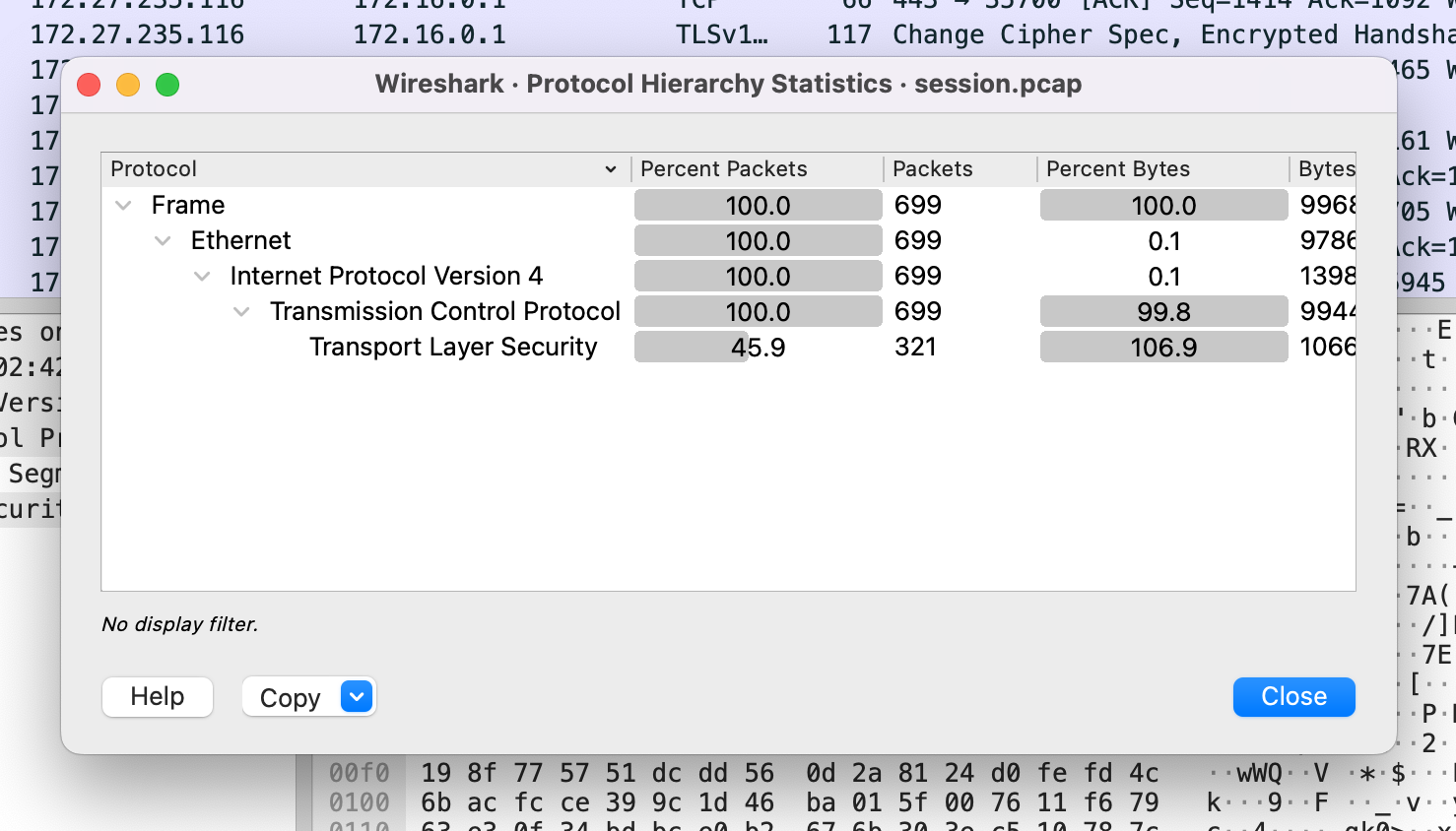
Task: Sort by Packets column header
Action: (960, 169)
